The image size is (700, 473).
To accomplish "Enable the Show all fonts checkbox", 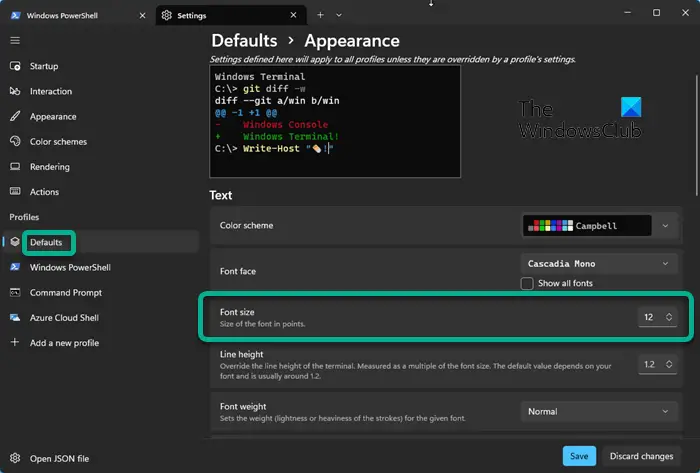I will (527, 283).
